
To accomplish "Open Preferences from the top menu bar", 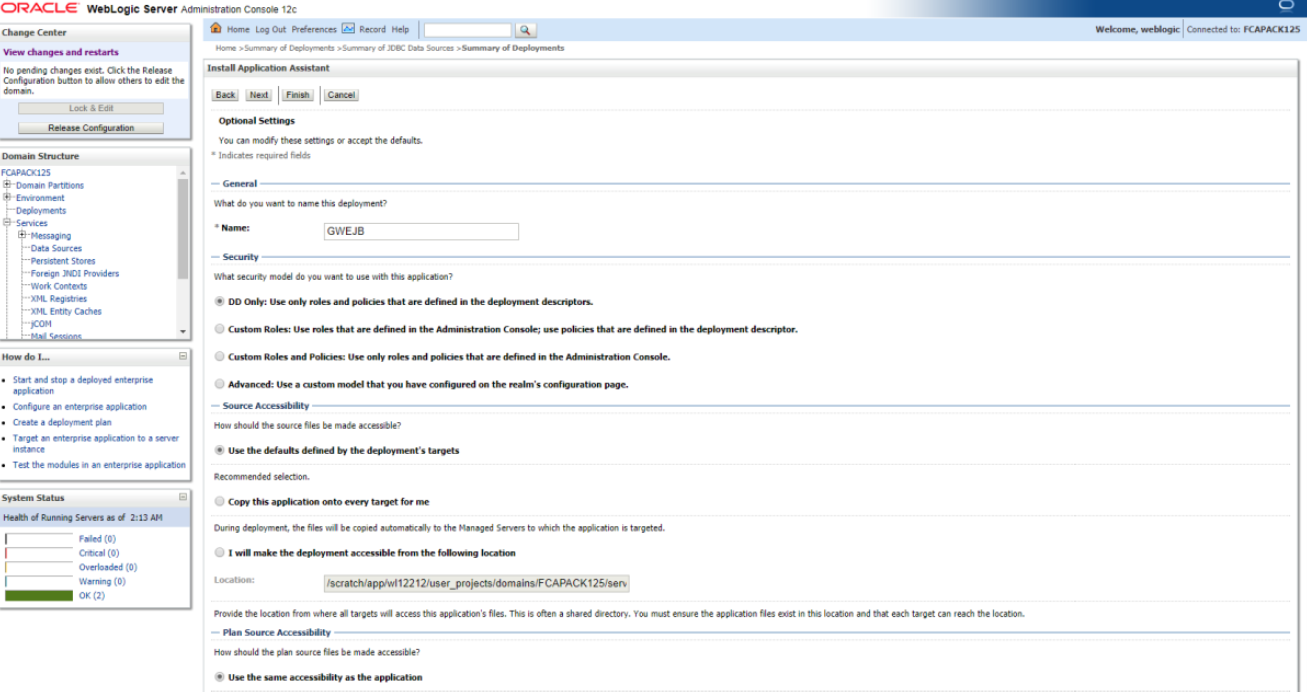I will (314, 29).
